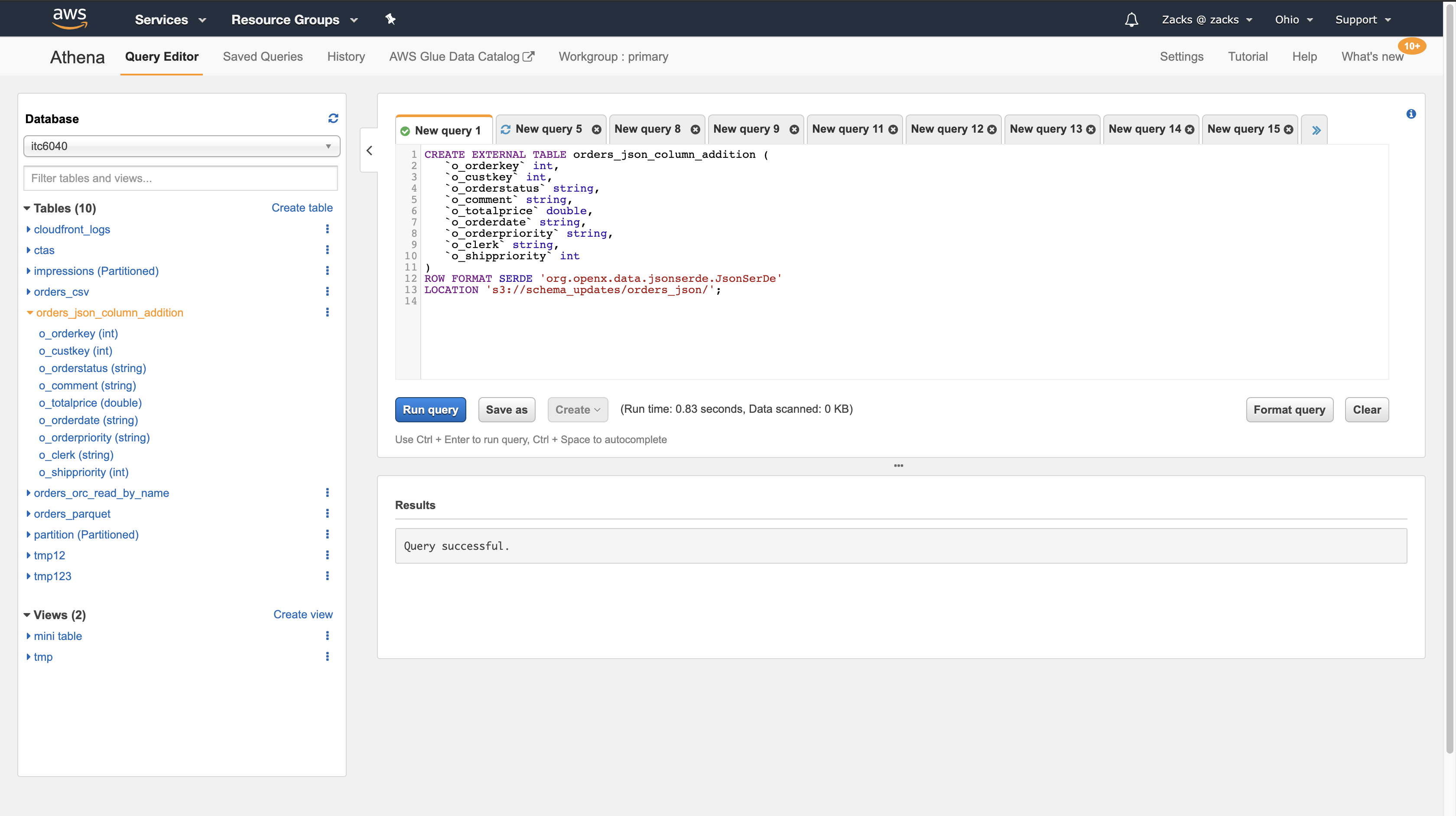Screen dimensions: 1456x816
Task: Click the info icon near query tabs
Action: coord(1411,114)
